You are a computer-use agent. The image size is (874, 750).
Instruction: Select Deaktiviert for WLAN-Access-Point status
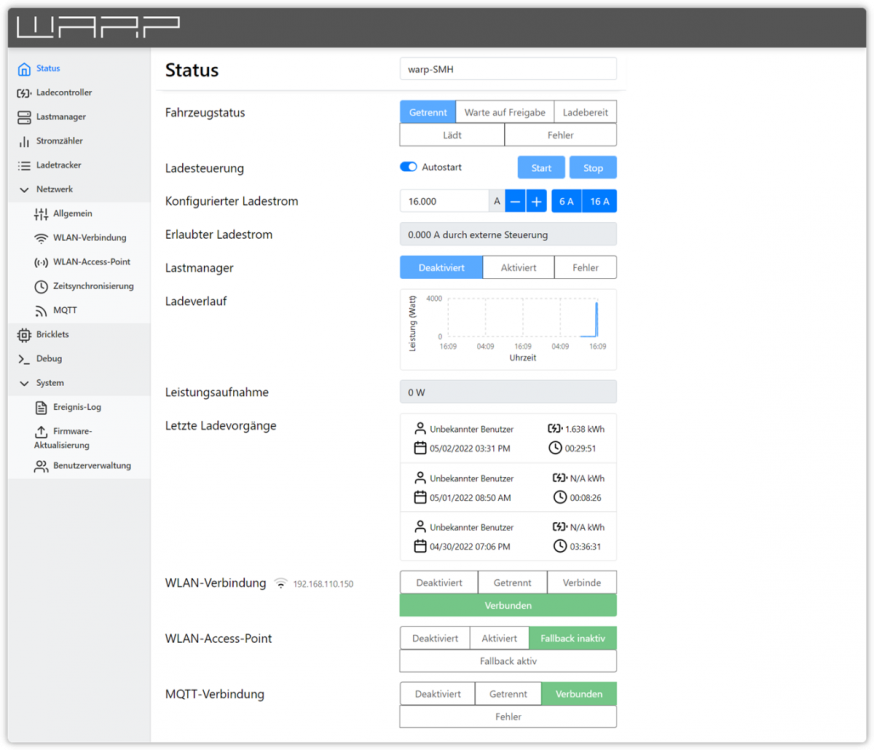click(x=435, y=638)
